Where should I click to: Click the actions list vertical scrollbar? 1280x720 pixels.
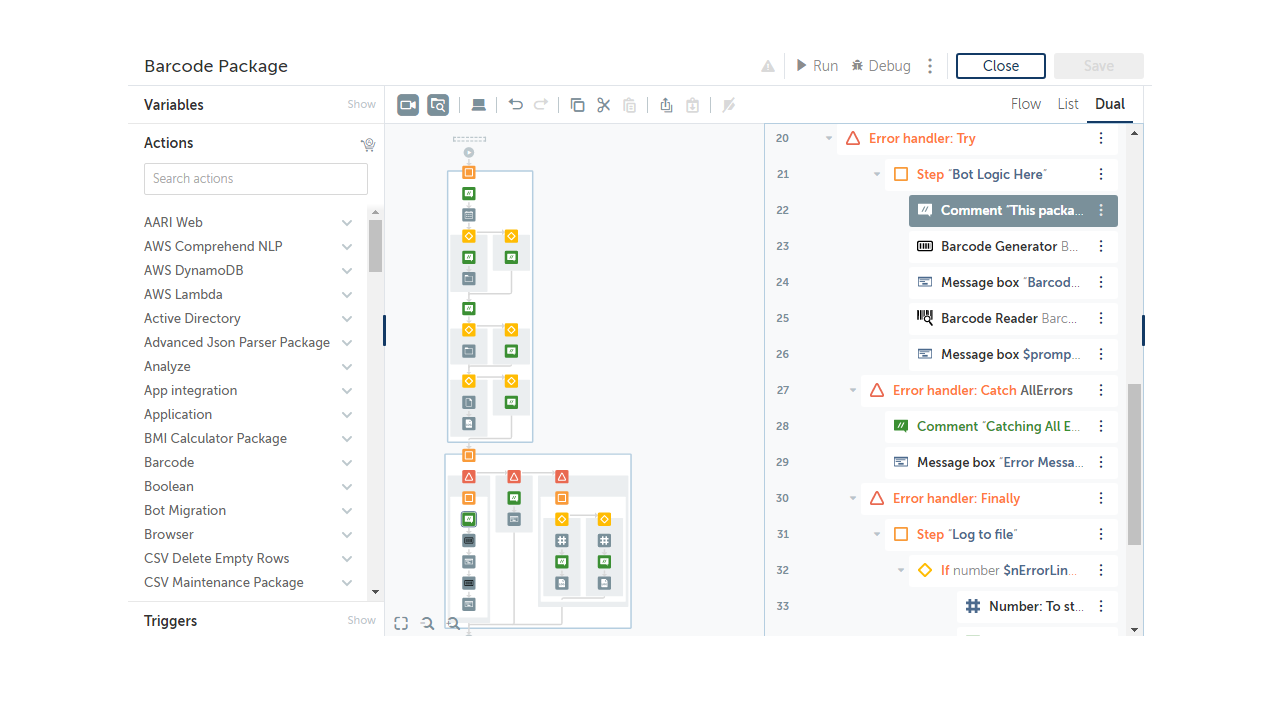[375, 246]
